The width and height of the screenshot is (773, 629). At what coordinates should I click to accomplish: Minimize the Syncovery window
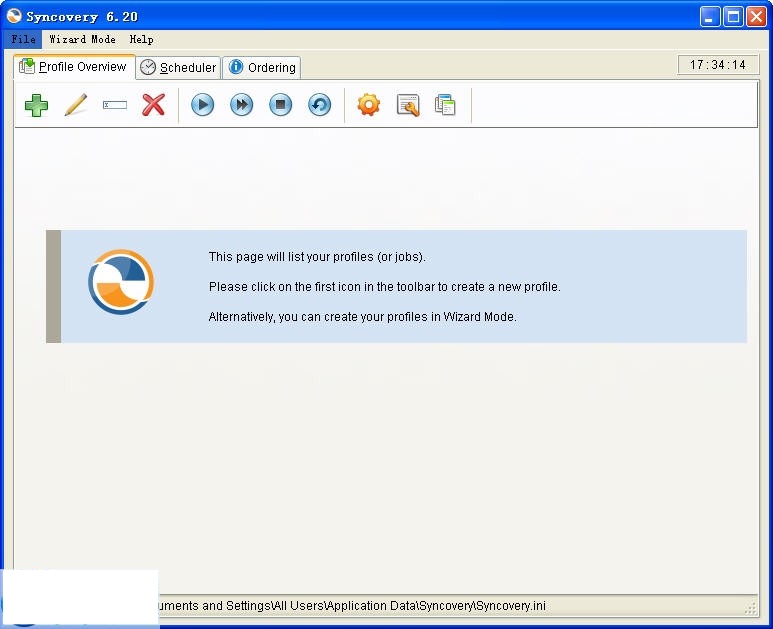[x=710, y=17]
